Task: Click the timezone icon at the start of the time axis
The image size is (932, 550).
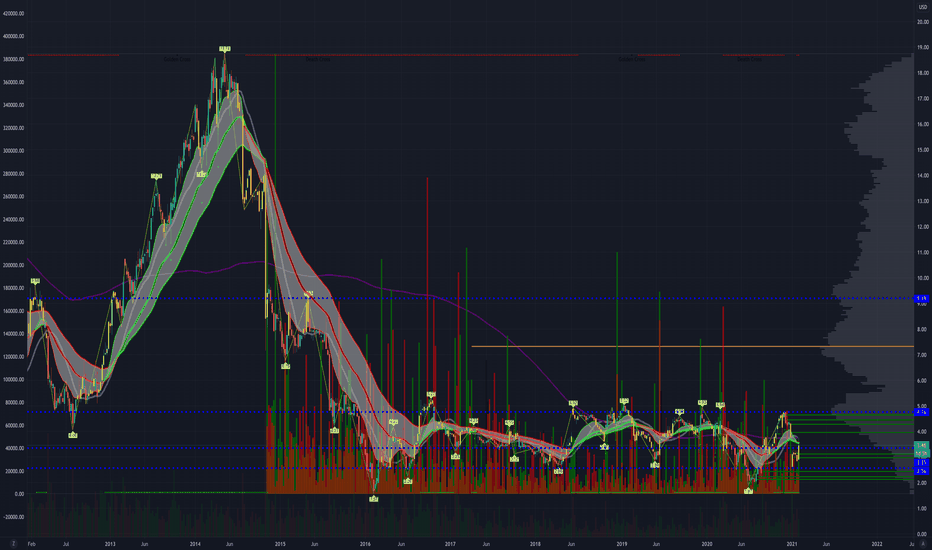Action: pos(13,543)
